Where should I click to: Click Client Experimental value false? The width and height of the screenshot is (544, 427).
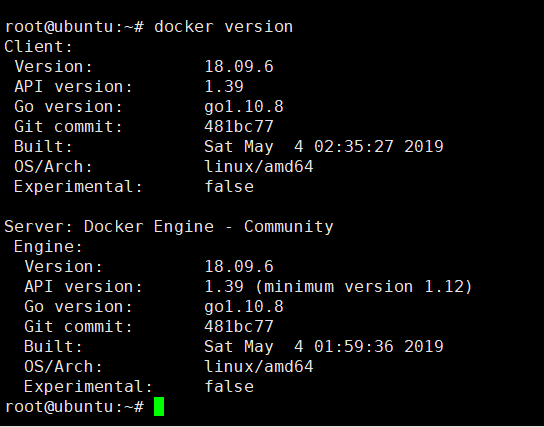(229, 186)
